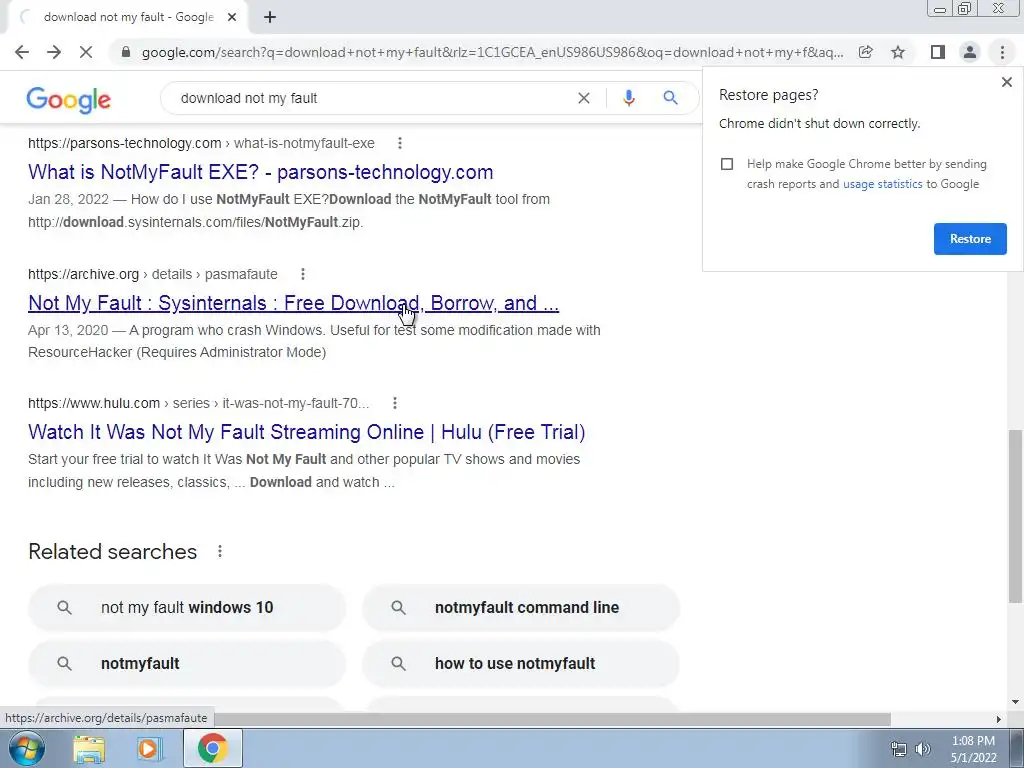Open 'What is NotMyFault EXE?' result

[261, 172]
